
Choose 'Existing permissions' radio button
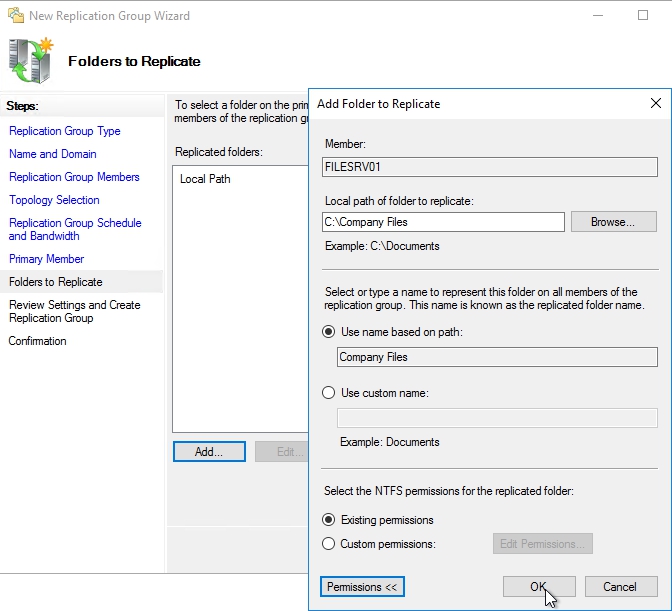pos(330,520)
